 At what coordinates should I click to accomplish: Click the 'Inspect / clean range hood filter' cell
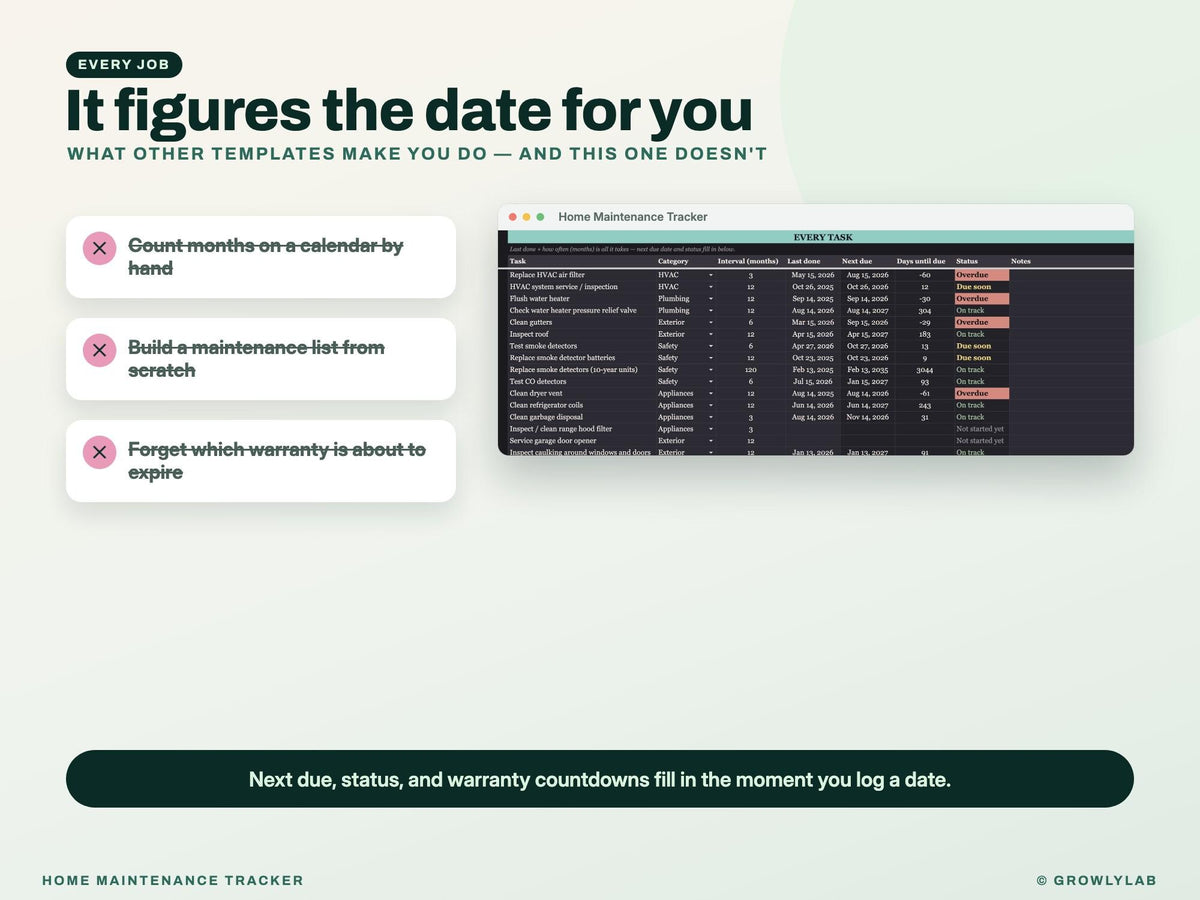click(x=581, y=429)
